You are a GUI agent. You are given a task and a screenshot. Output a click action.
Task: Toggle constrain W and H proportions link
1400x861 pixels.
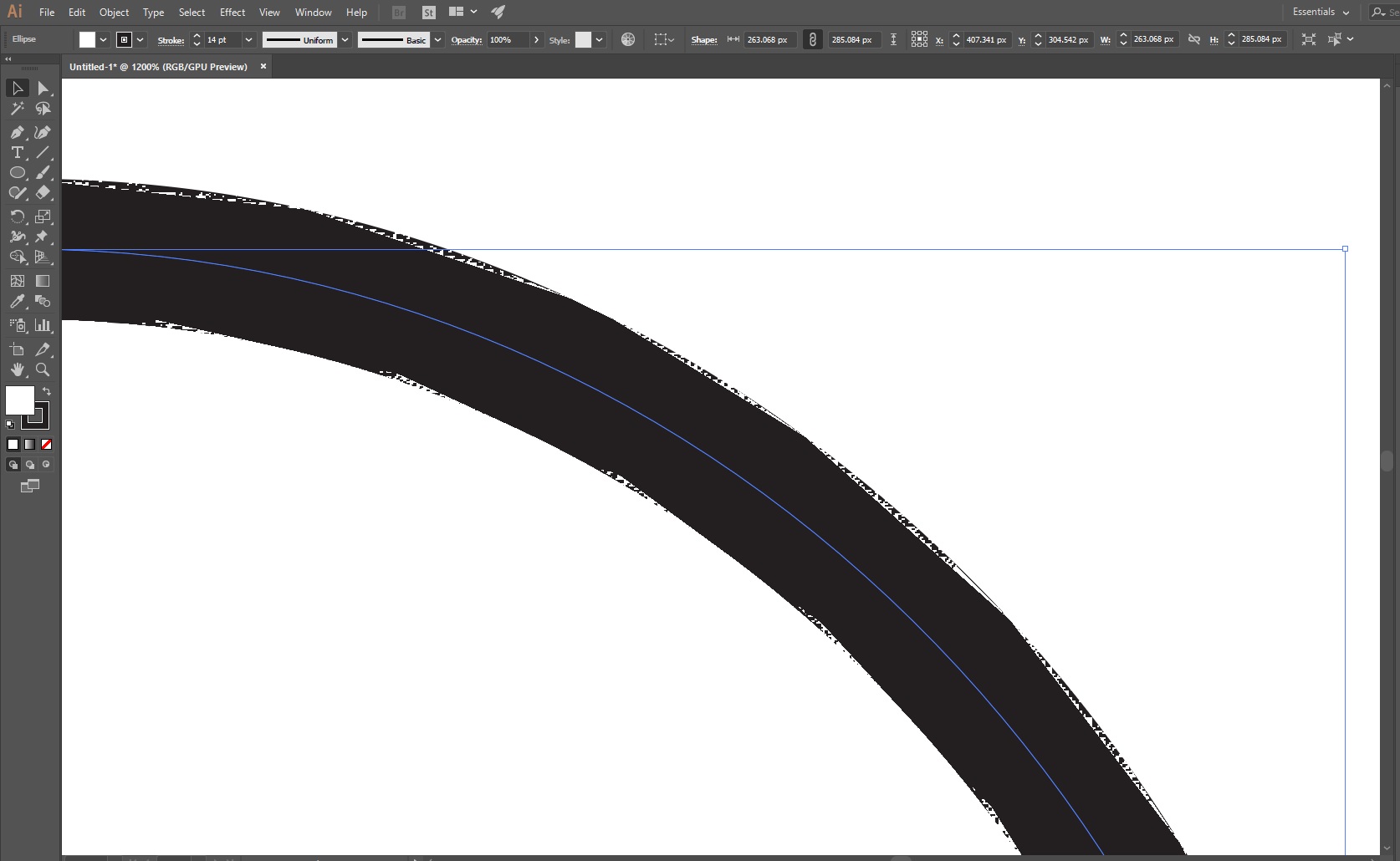click(1194, 39)
